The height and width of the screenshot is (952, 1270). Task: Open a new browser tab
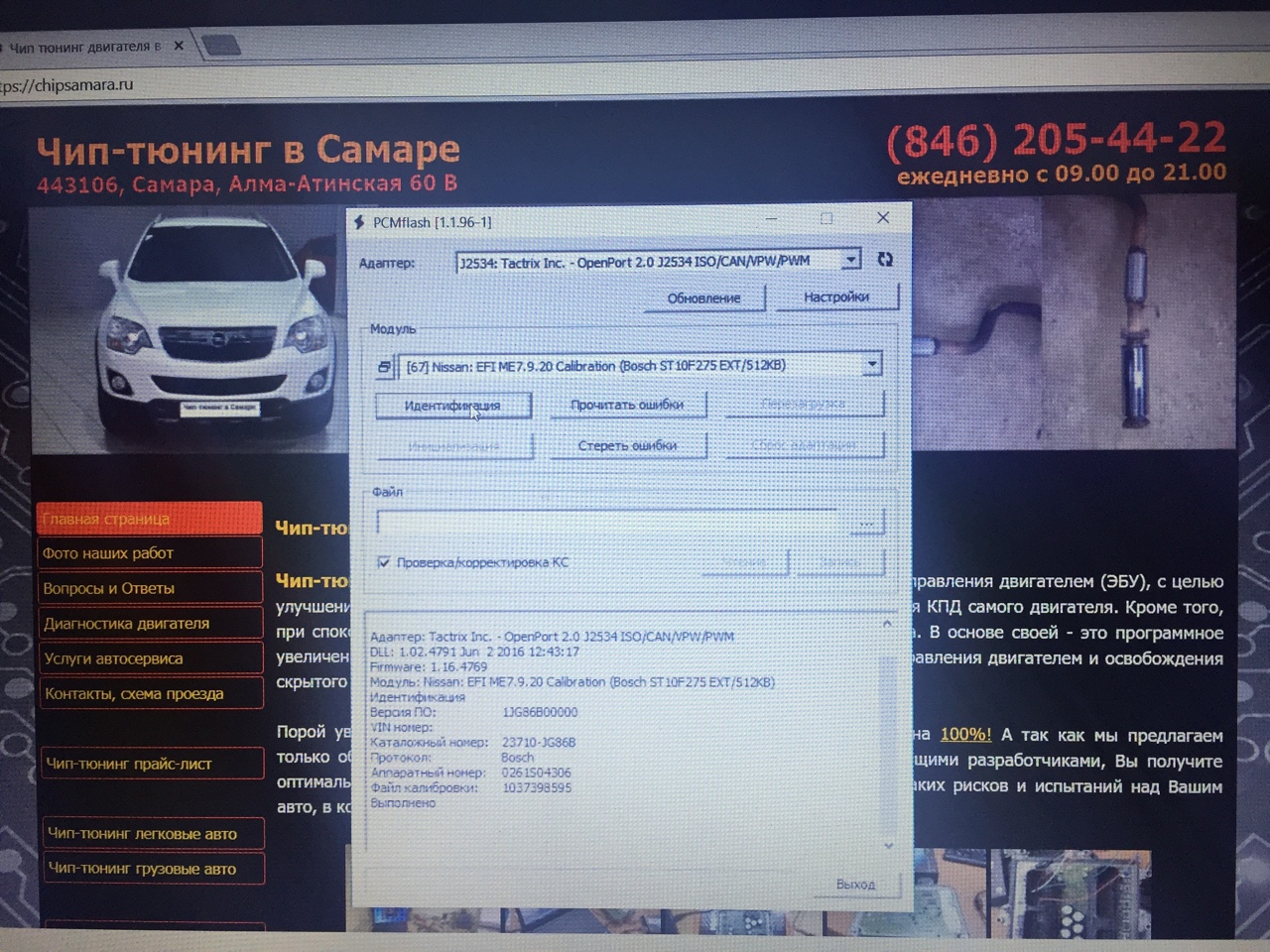221,45
